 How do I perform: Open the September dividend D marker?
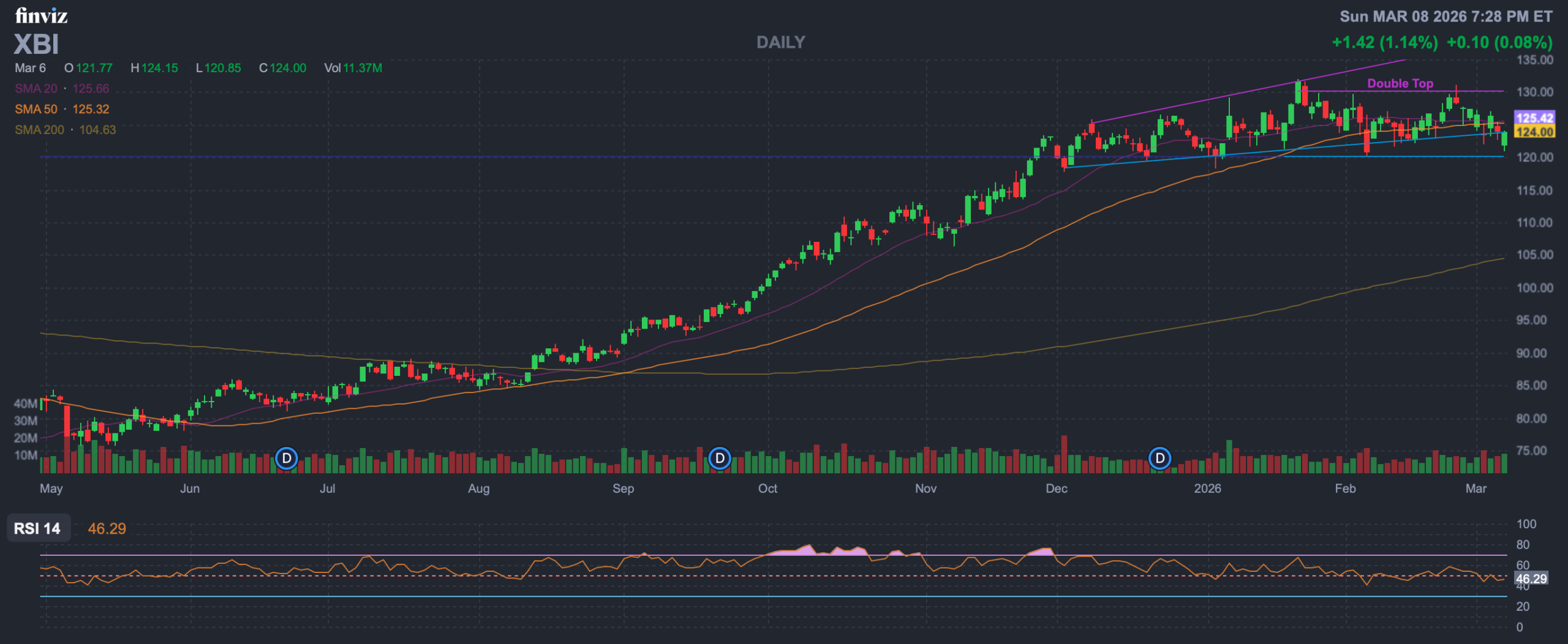(720, 459)
